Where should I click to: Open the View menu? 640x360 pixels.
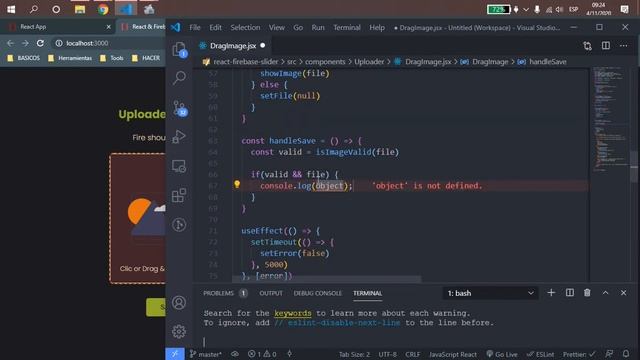pyautogui.click(x=276, y=27)
